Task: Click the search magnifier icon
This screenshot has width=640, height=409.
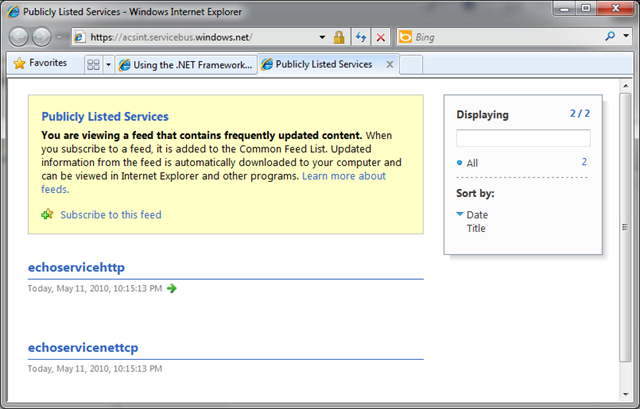Action: pyautogui.click(x=610, y=37)
